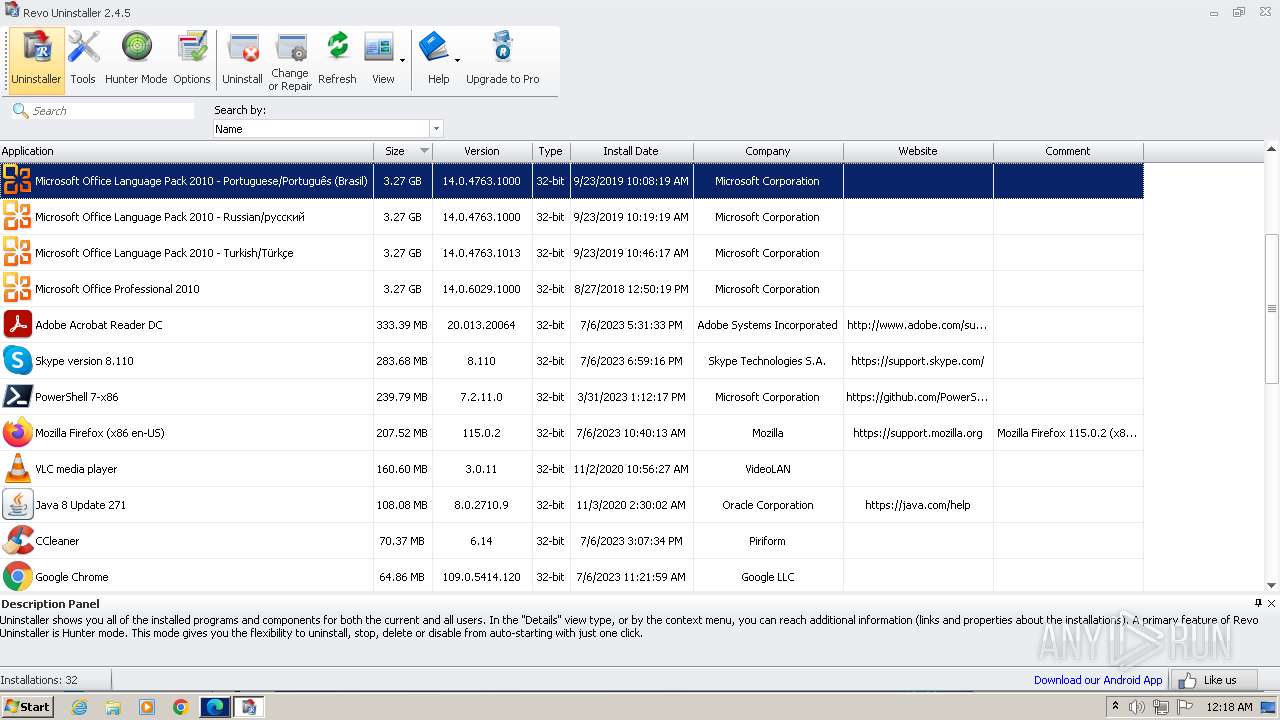Sort by Type column header
This screenshot has width=1280, height=720.
[x=551, y=151]
